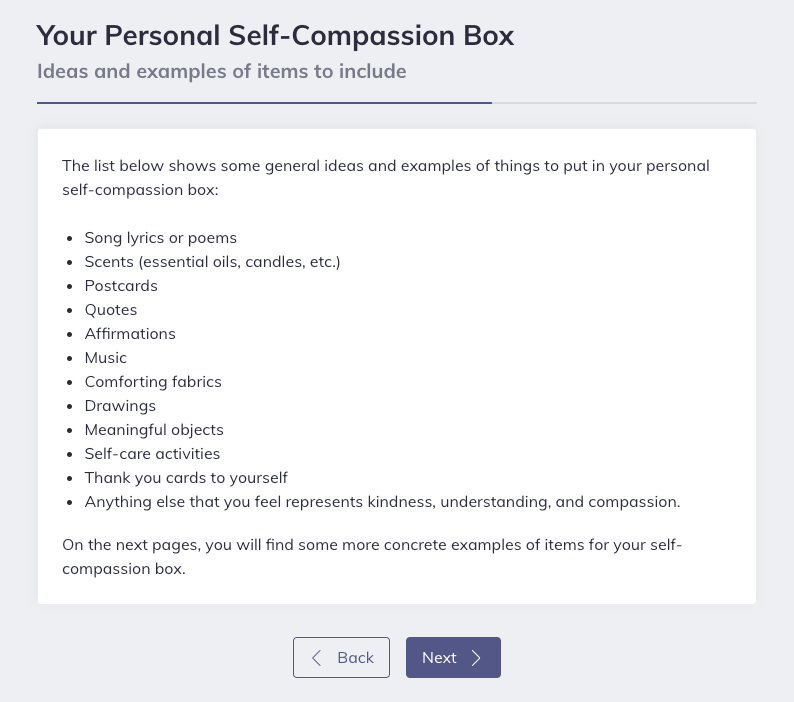This screenshot has width=794, height=702.
Task: Click the left chevron icon on Back
Action: click(316, 657)
